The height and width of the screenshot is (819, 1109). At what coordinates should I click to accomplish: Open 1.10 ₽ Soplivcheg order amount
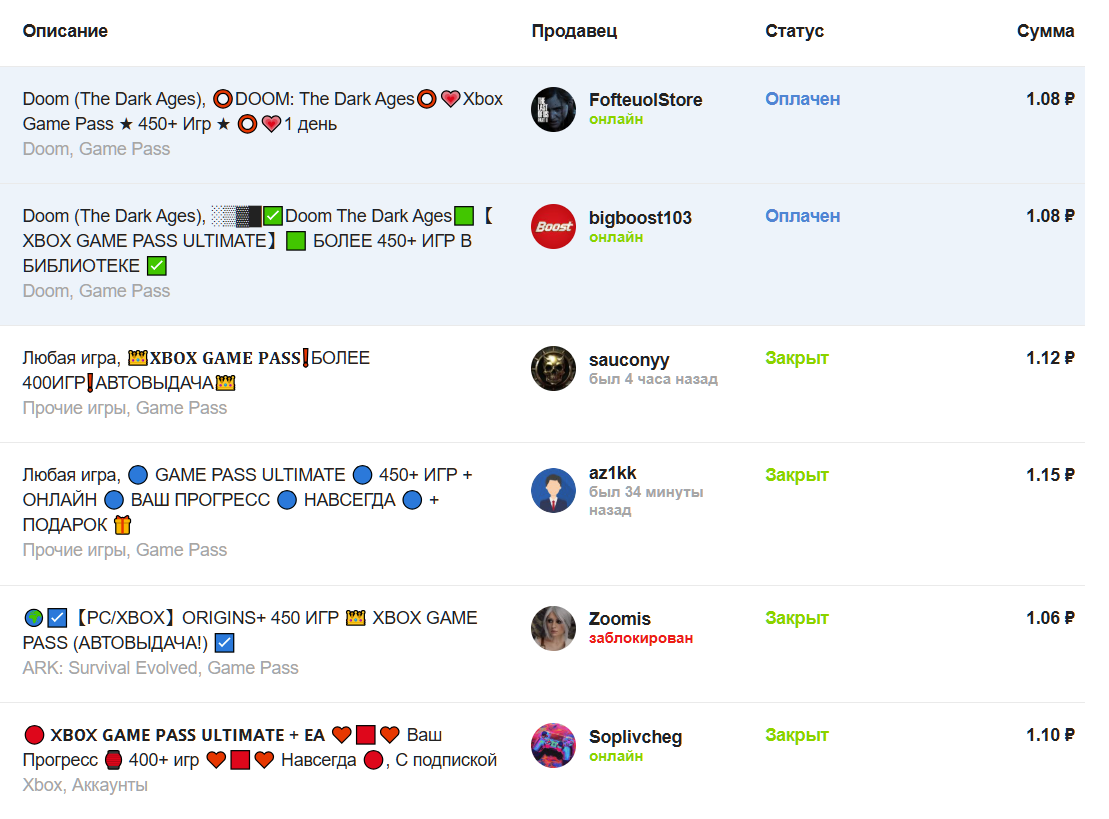pos(1050,736)
